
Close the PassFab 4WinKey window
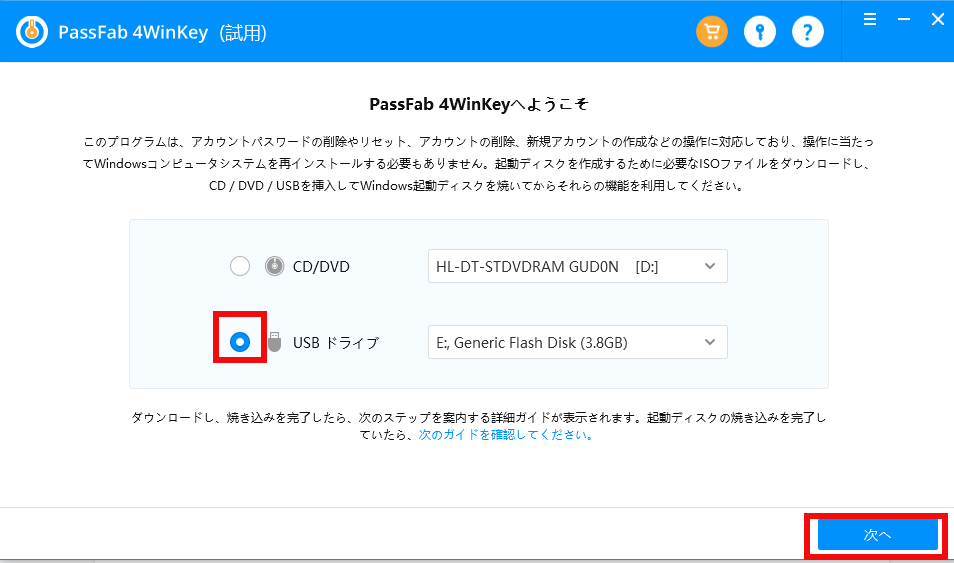937,19
